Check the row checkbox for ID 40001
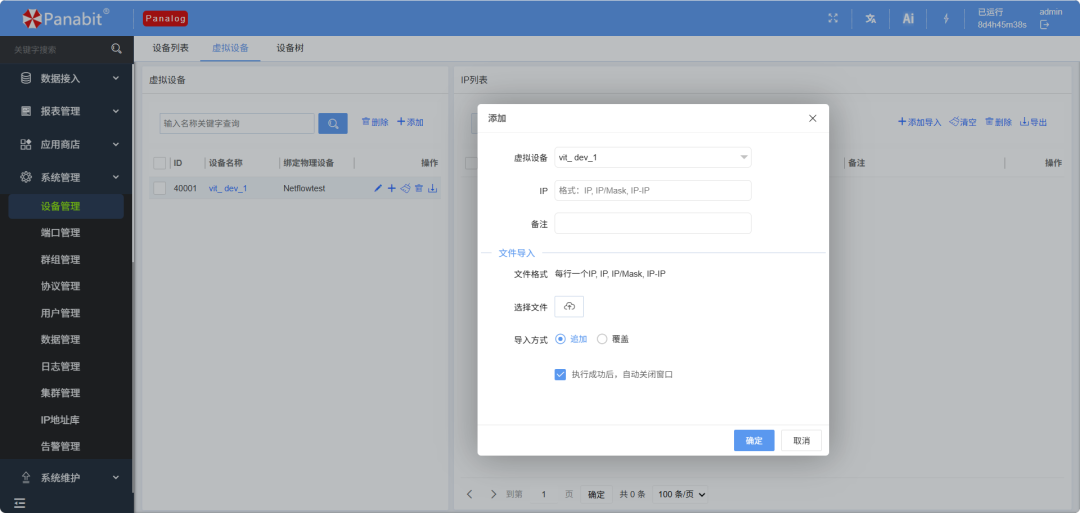Image resolution: width=1080 pixels, height=513 pixels. [160, 188]
